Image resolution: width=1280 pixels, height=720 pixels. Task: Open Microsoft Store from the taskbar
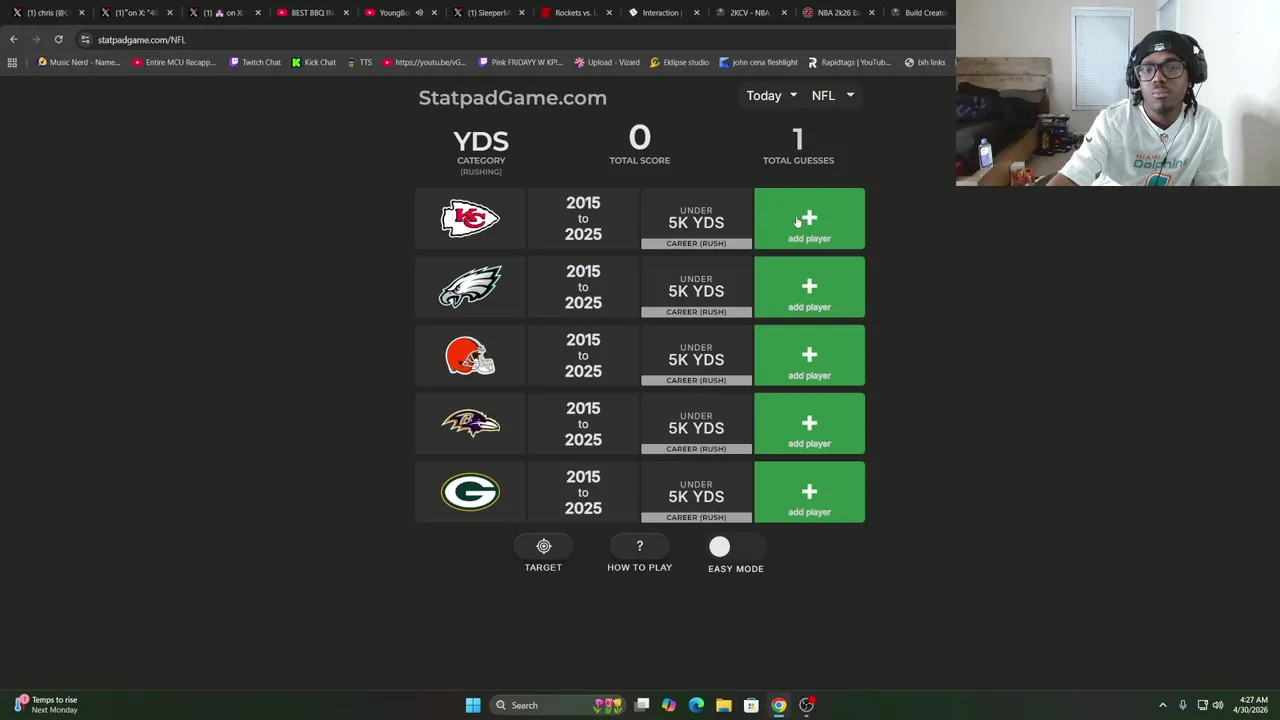(x=751, y=705)
